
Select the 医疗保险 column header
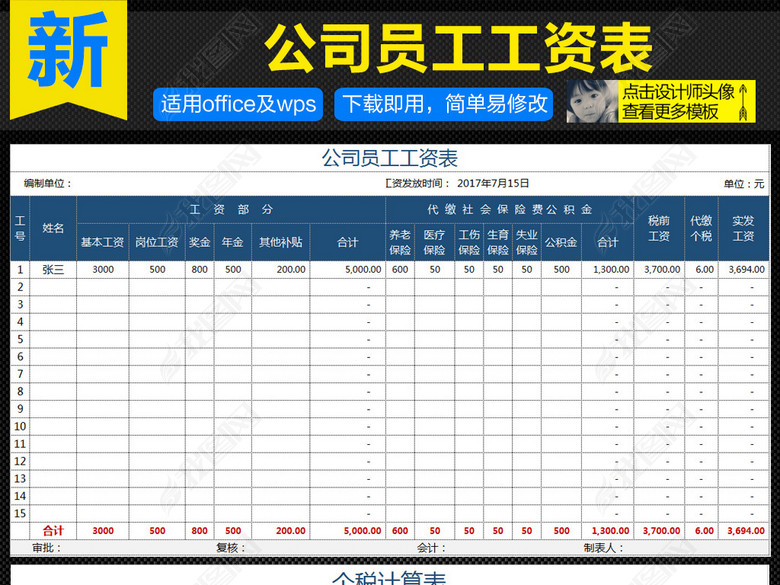(434, 242)
